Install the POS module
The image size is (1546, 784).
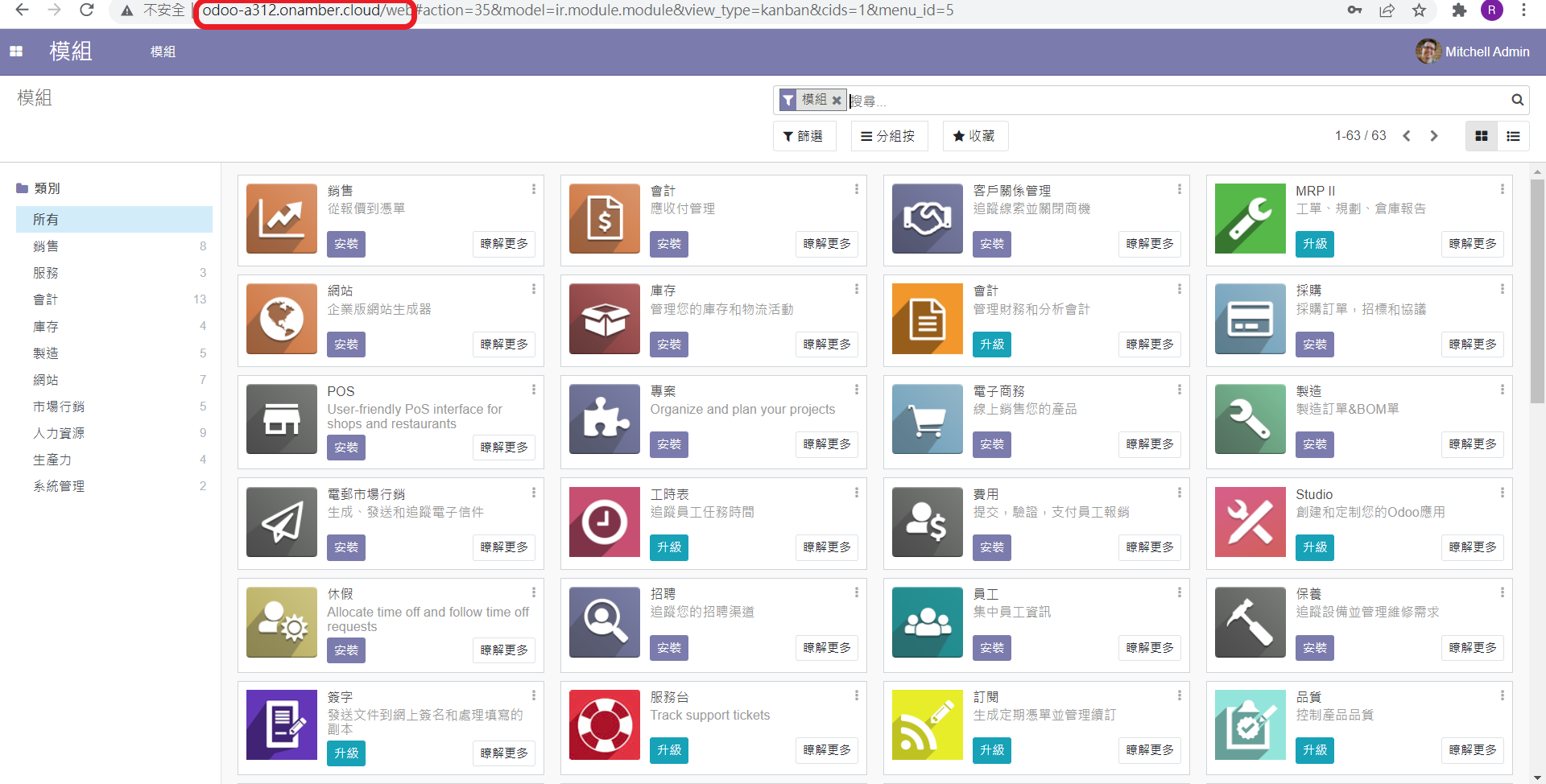click(x=346, y=448)
